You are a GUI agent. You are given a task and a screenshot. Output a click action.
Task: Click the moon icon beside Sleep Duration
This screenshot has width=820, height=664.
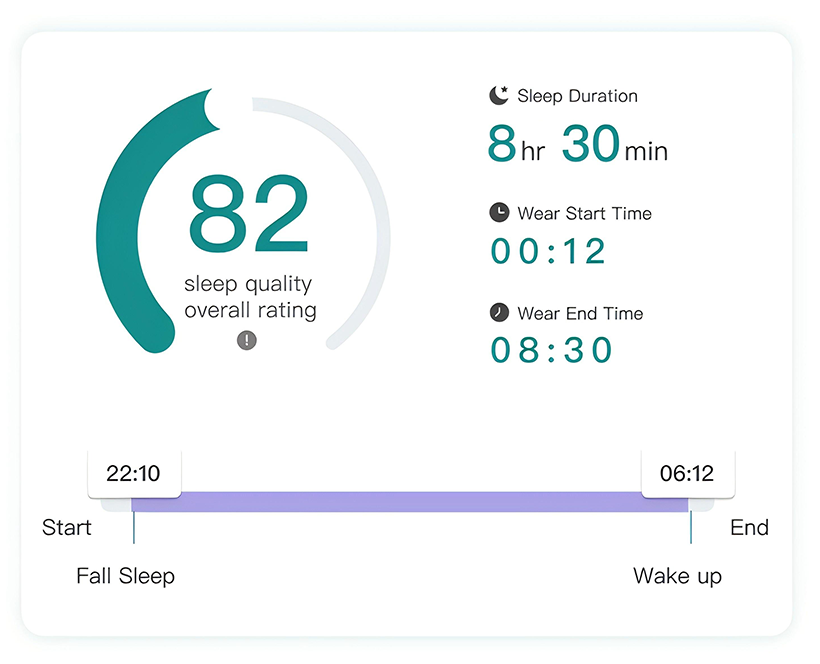point(499,96)
